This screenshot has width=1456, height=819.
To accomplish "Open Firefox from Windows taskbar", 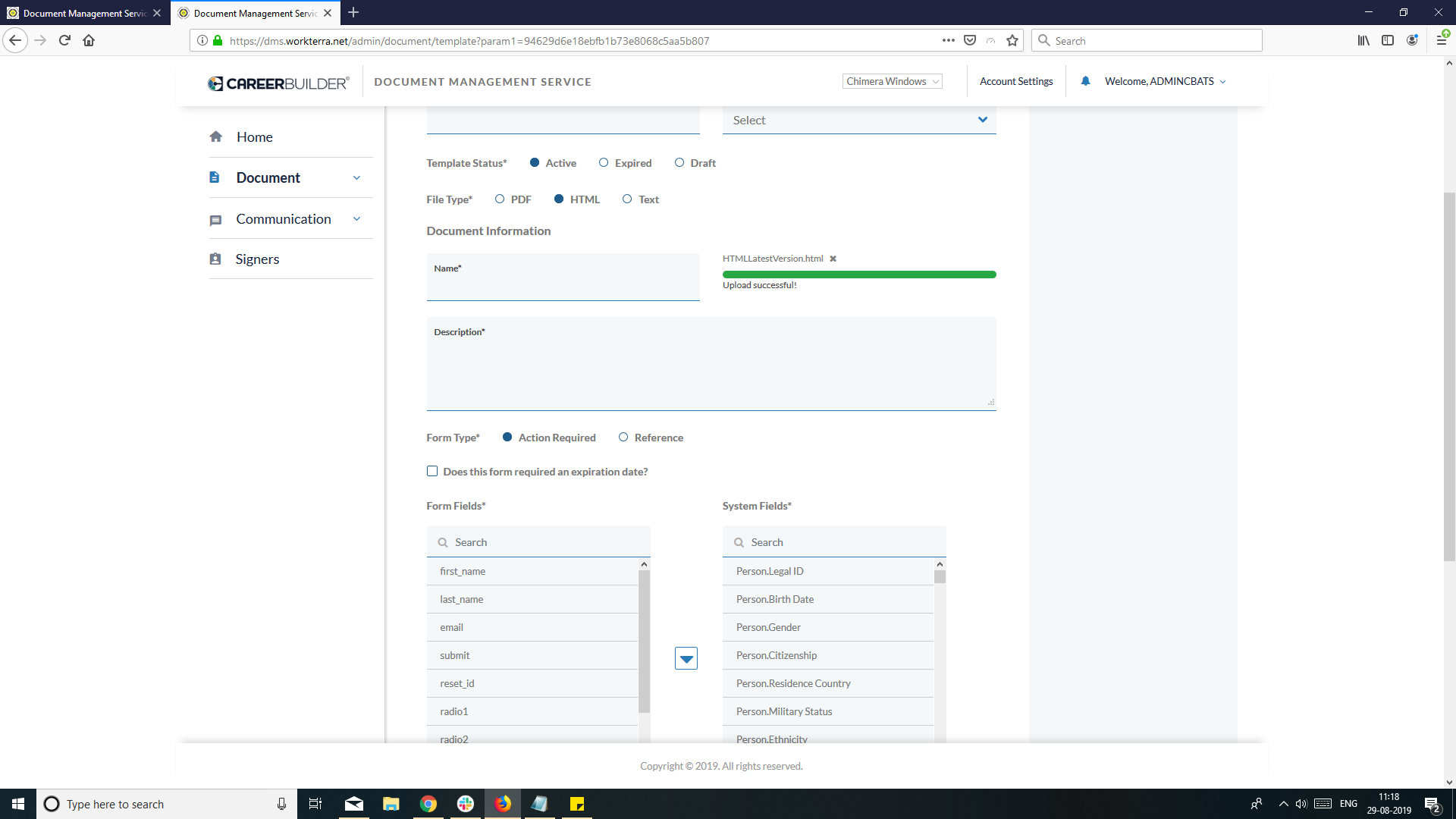I will click(503, 804).
